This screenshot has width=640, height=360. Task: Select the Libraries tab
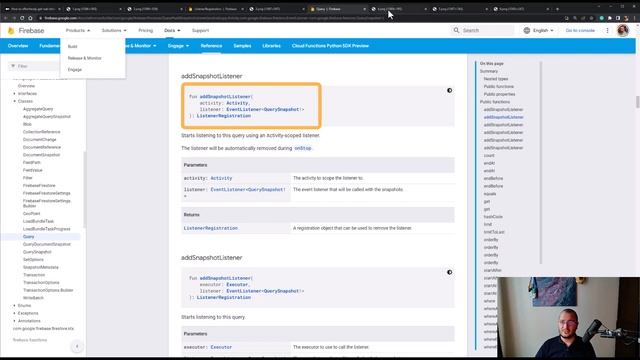coord(271,46)
